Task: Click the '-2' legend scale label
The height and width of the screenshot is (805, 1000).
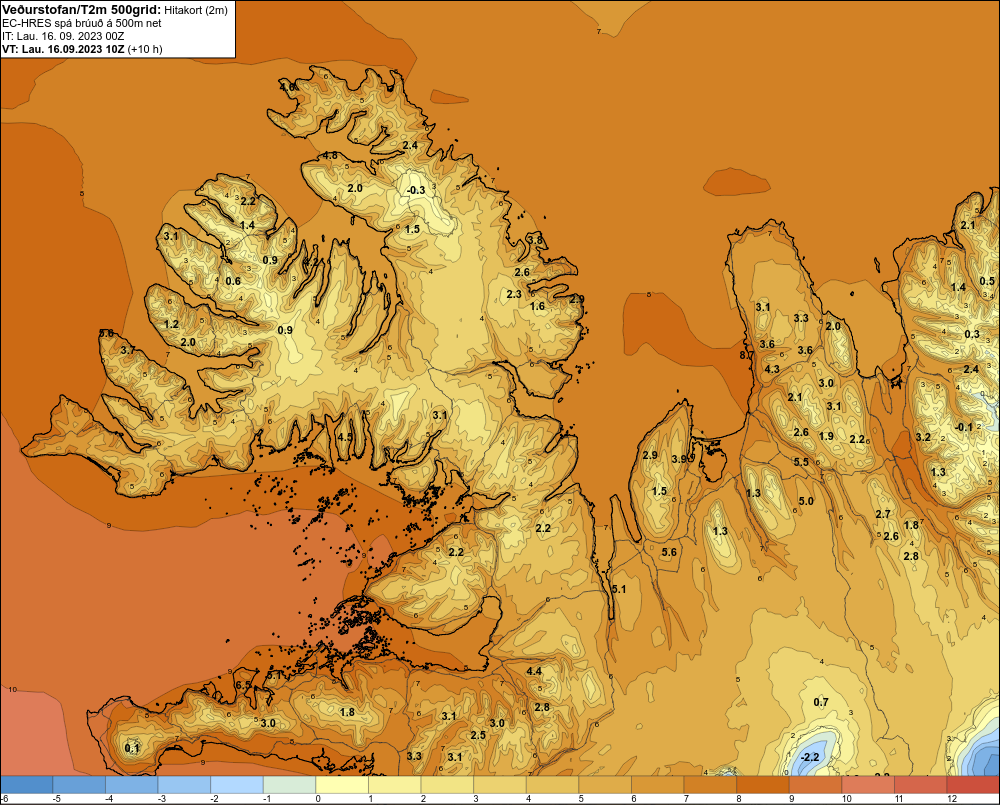Action: (214, 799)
